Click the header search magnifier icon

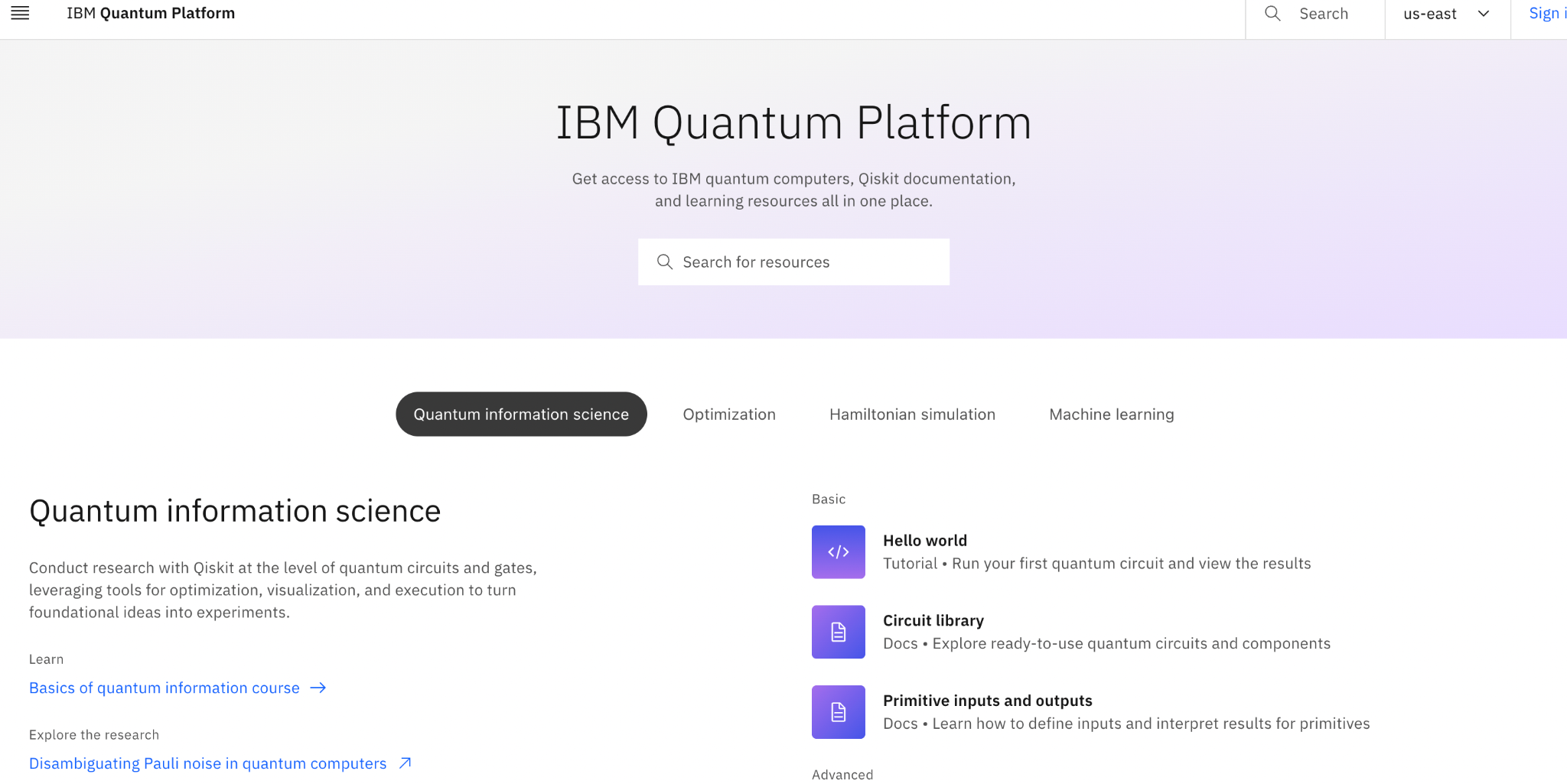click(x=1272, y=14)
